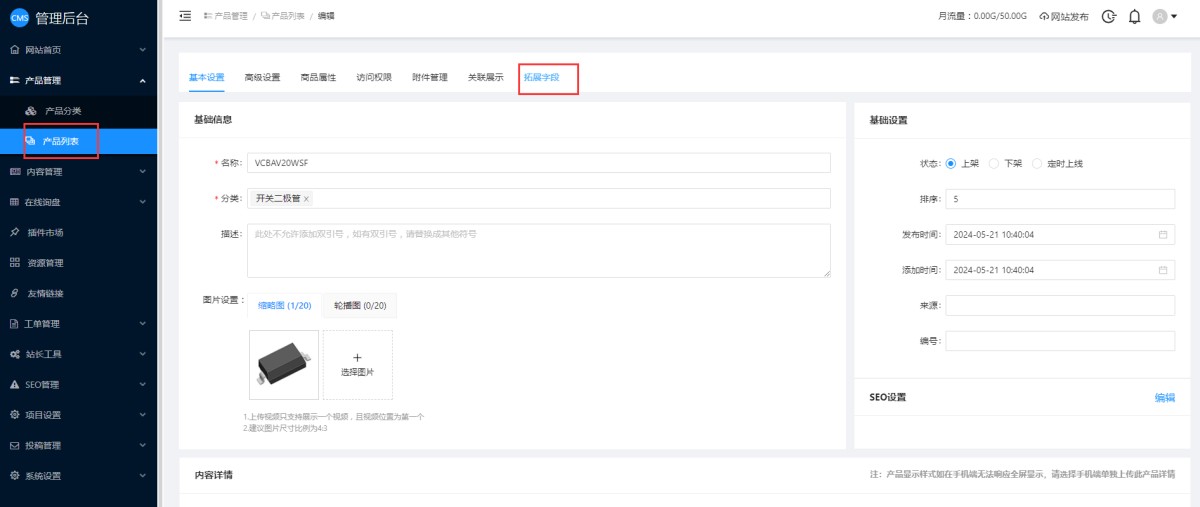Remove the 开关二极管 category tag
This screenshot has width=1200, height=507.
pos(306,199)
